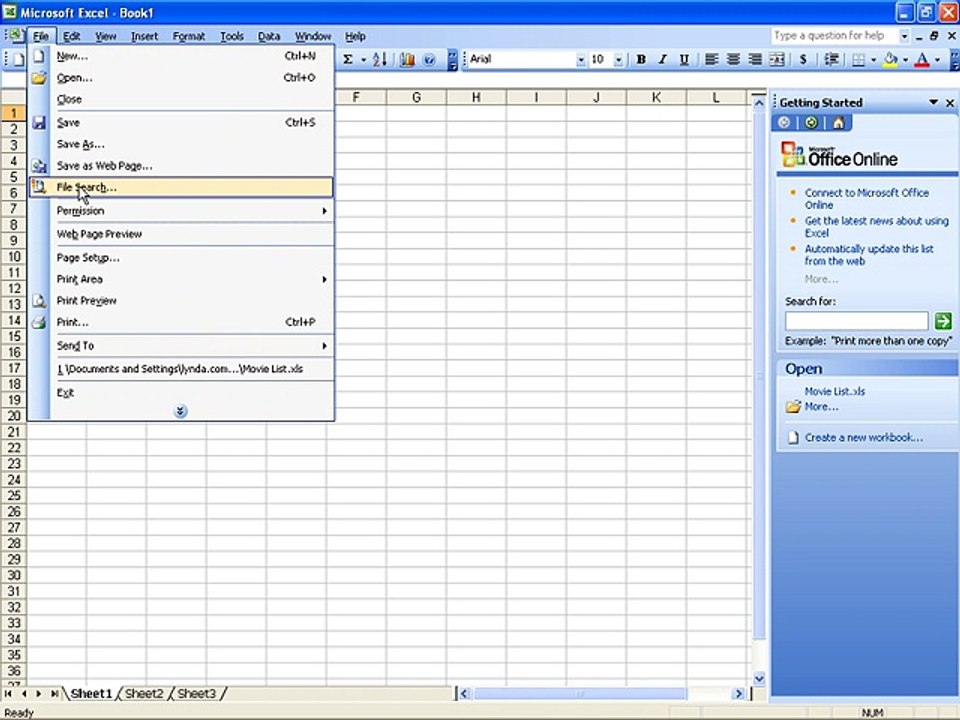Start the search with the green arrow
The height and width of the screenshot is (720, 960).
[943, 320]
